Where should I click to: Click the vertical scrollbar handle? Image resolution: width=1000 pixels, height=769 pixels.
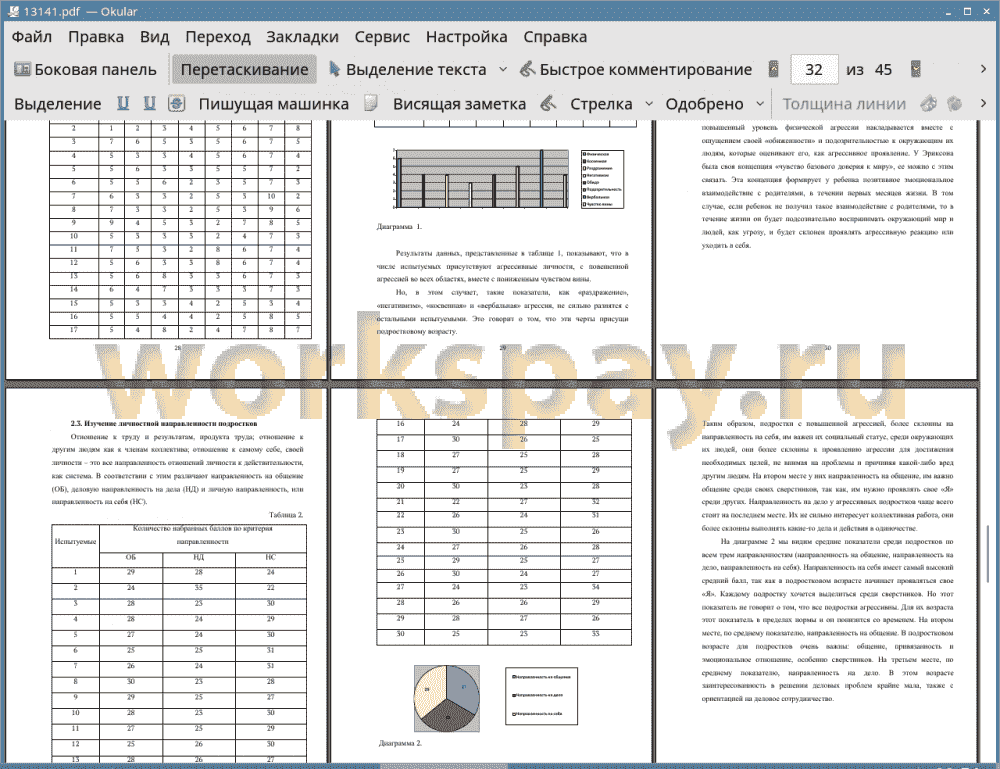click(988, 553)
